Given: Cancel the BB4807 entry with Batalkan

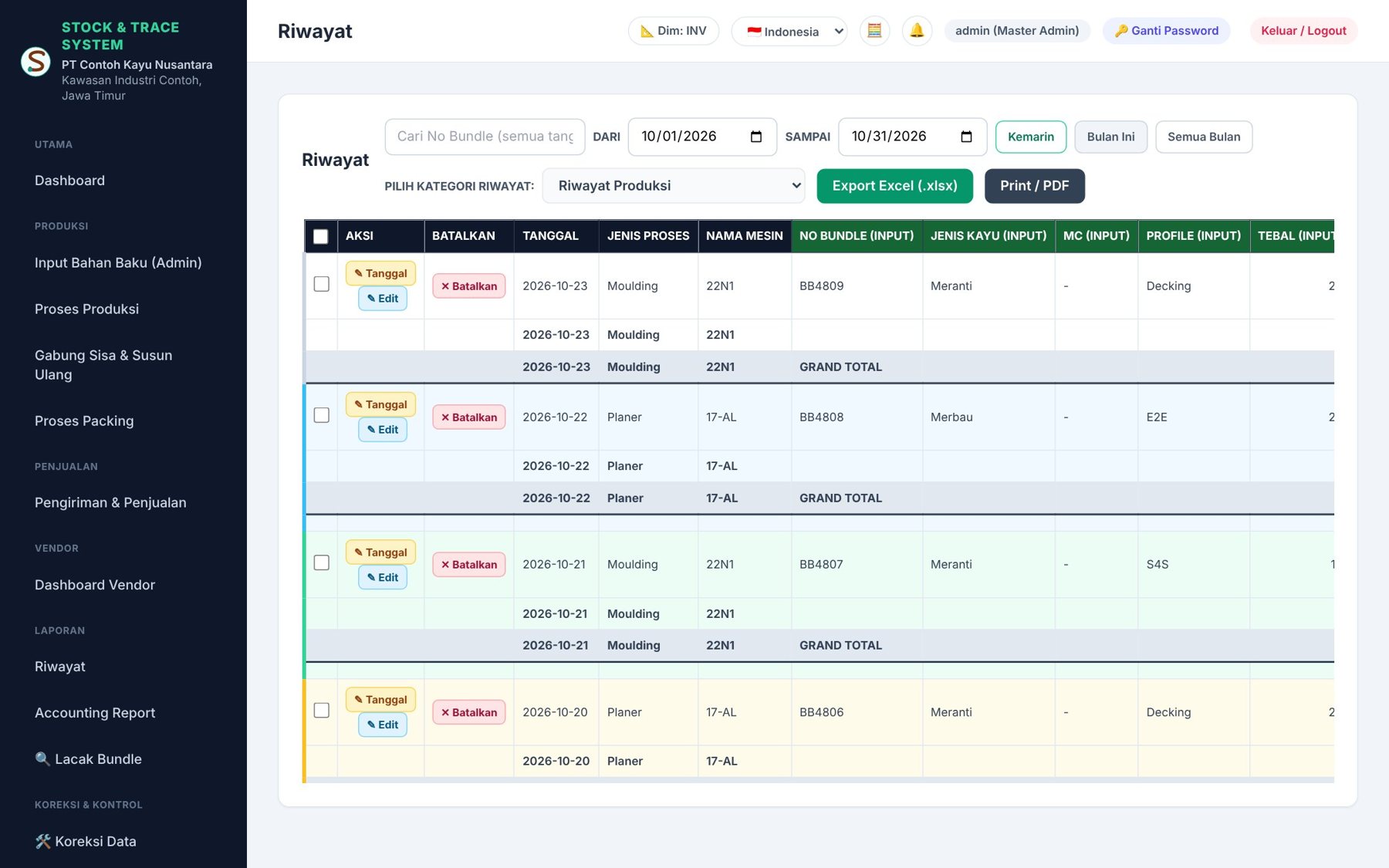Looking at the screenshot, I should (x=469, y=565).
